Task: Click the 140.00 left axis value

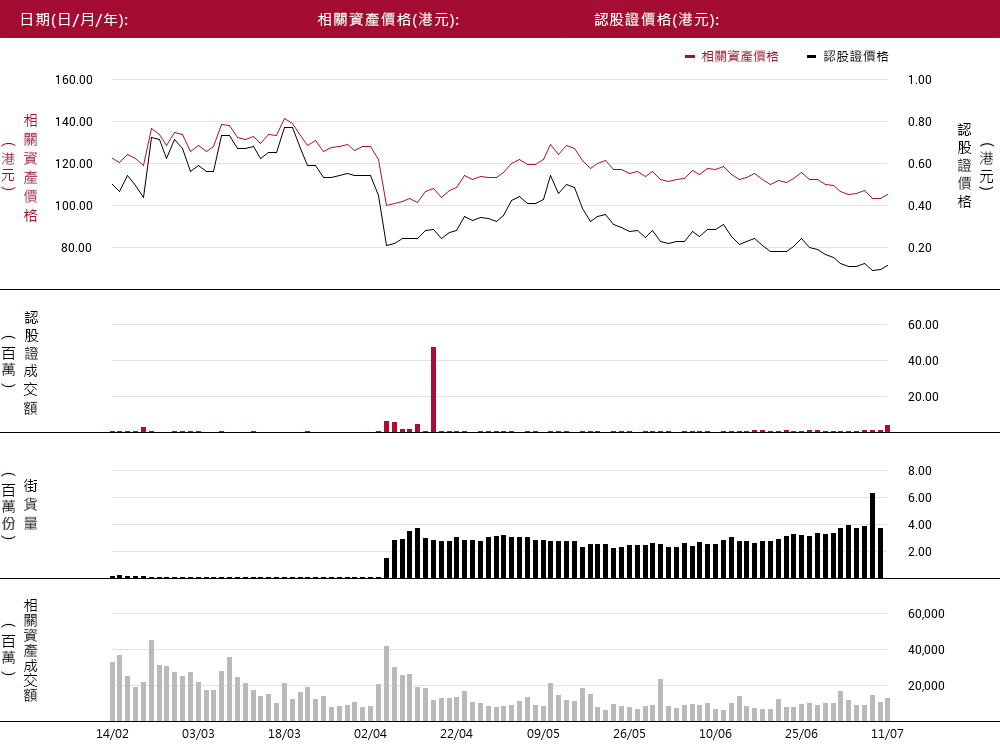Action: [74, 122]
